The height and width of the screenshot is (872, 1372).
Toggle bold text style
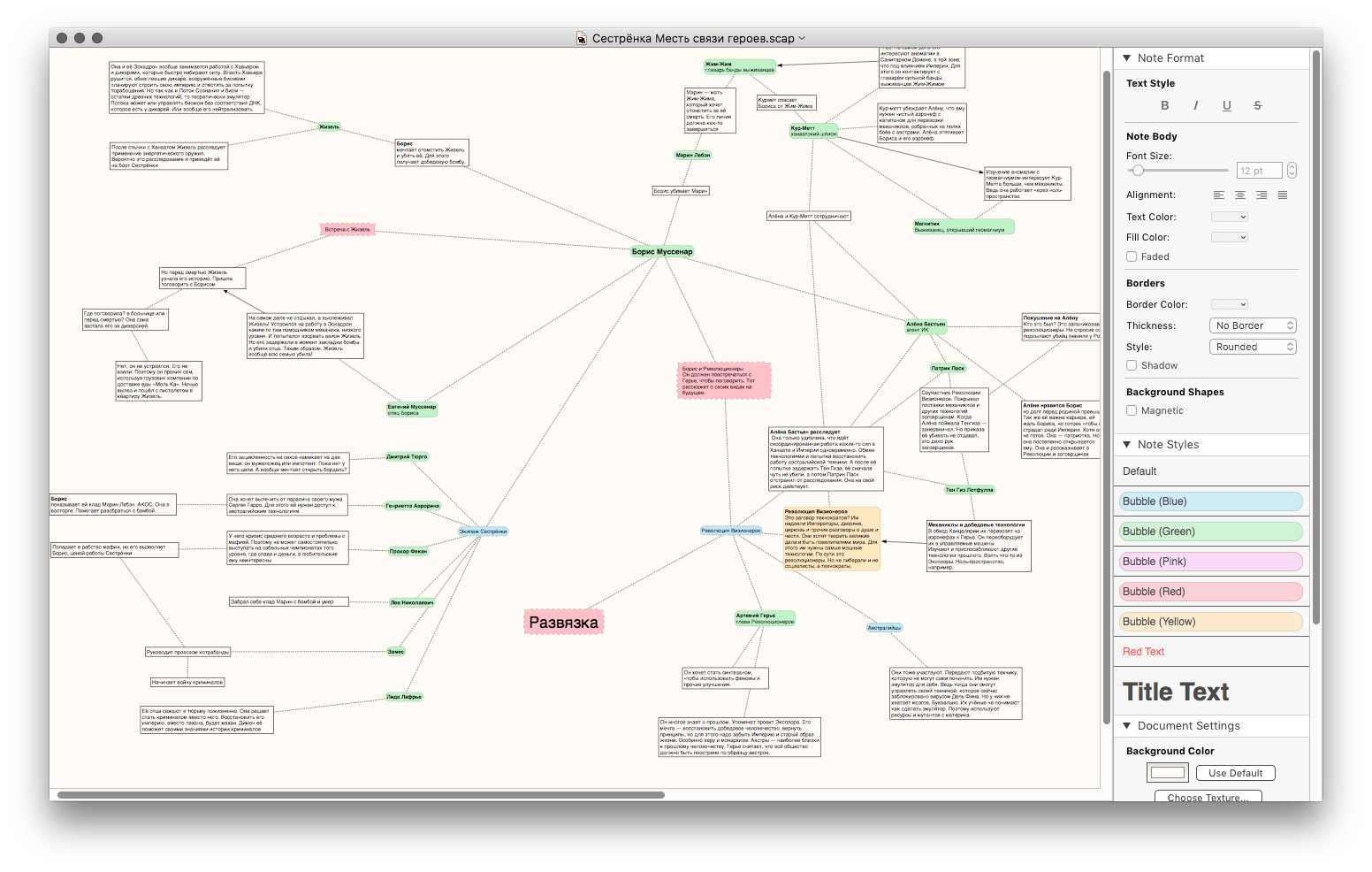point(1164,105)
